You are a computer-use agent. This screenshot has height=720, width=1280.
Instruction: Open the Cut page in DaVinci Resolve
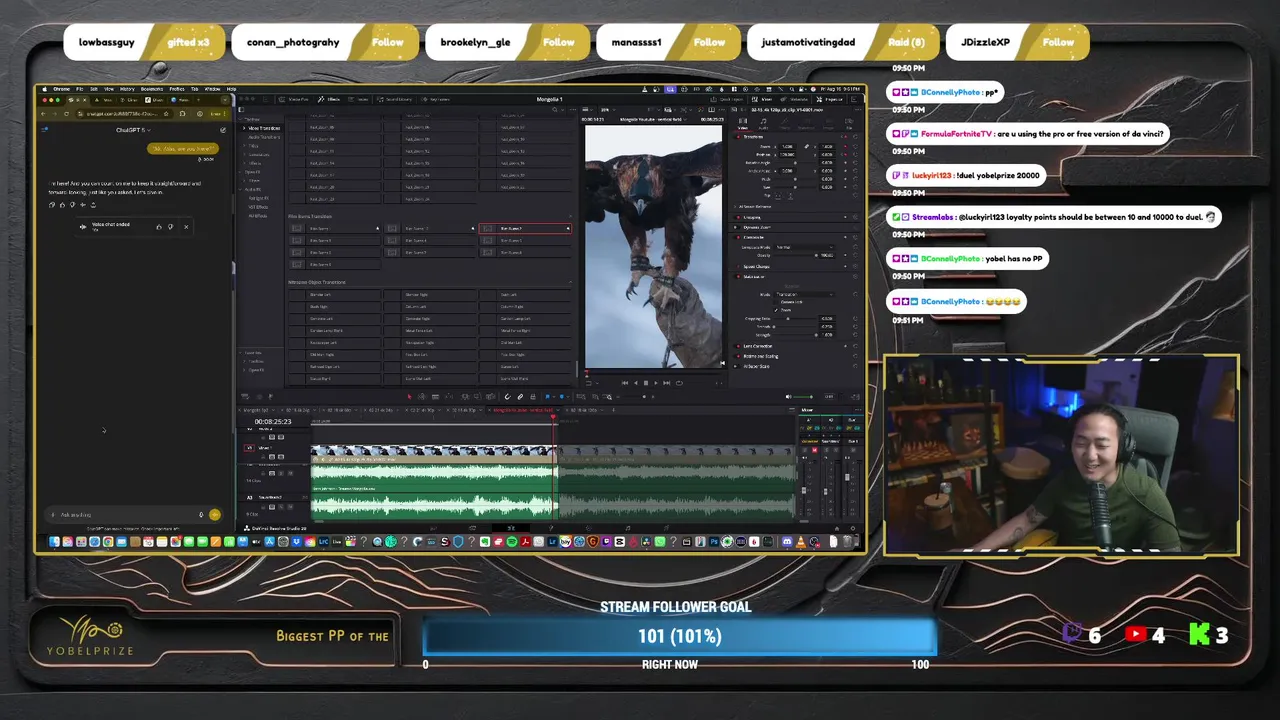(472, 528)
